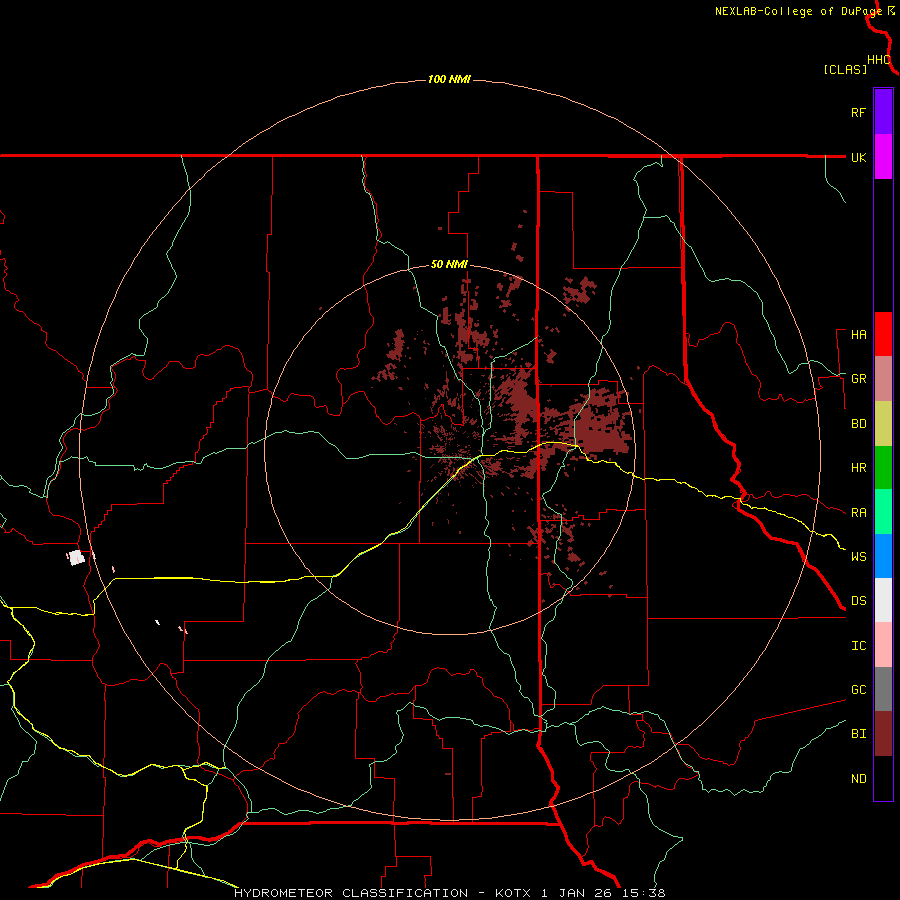Select the BD legend label
Viewport: 900px width, 900px height.
coord(858,424)
